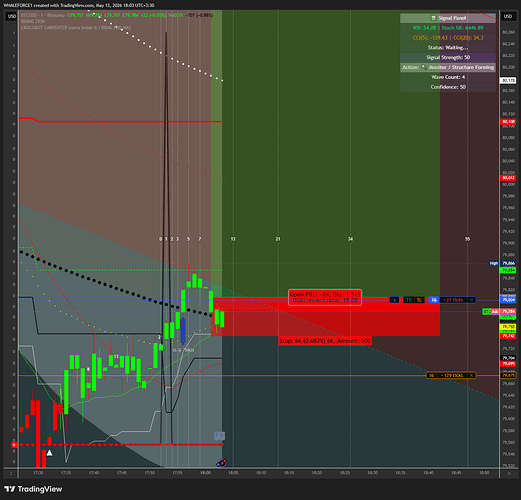Click the TradingView logo

point(33,489)
